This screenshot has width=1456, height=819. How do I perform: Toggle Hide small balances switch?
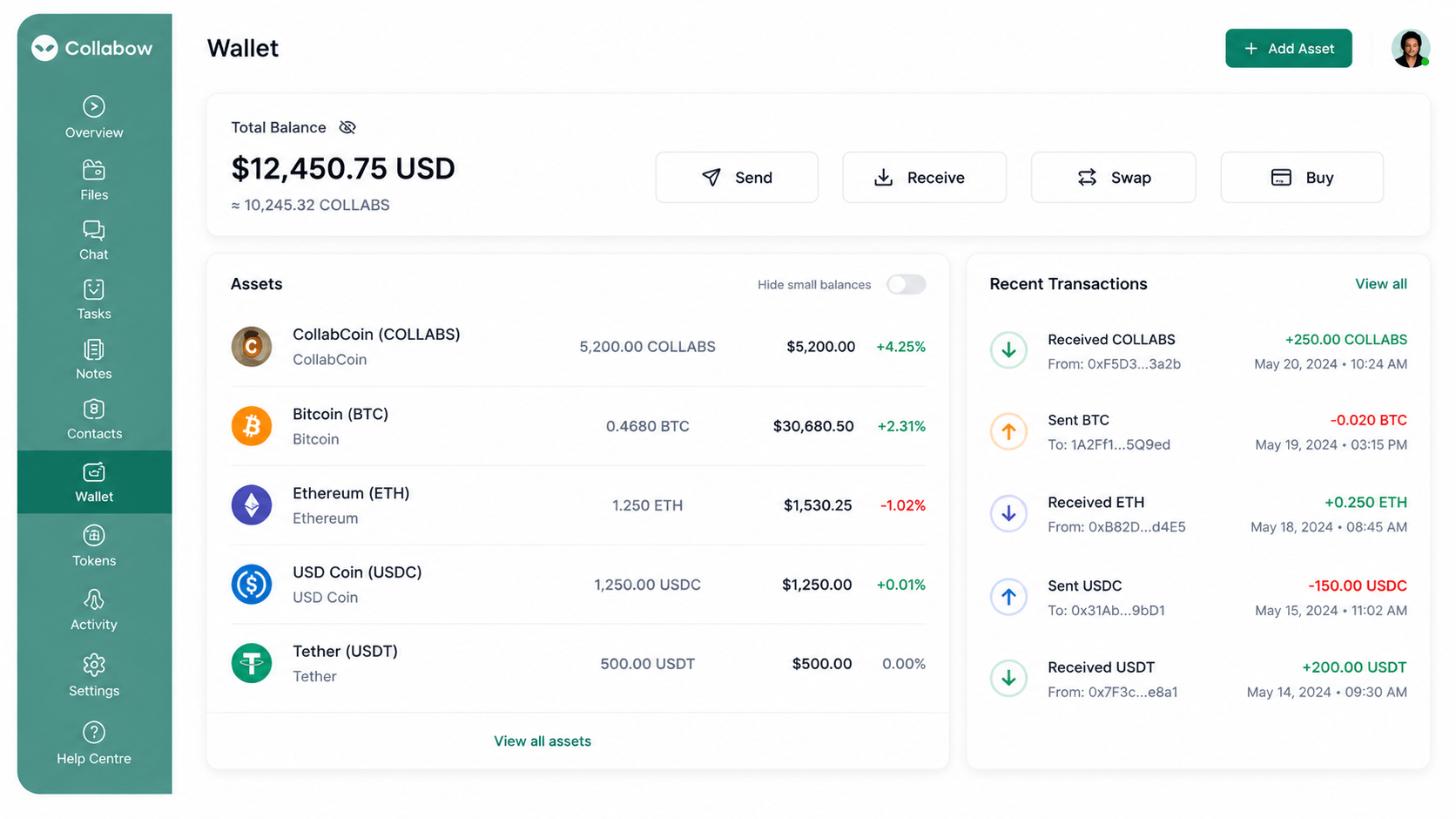click(x=907, y=284)
